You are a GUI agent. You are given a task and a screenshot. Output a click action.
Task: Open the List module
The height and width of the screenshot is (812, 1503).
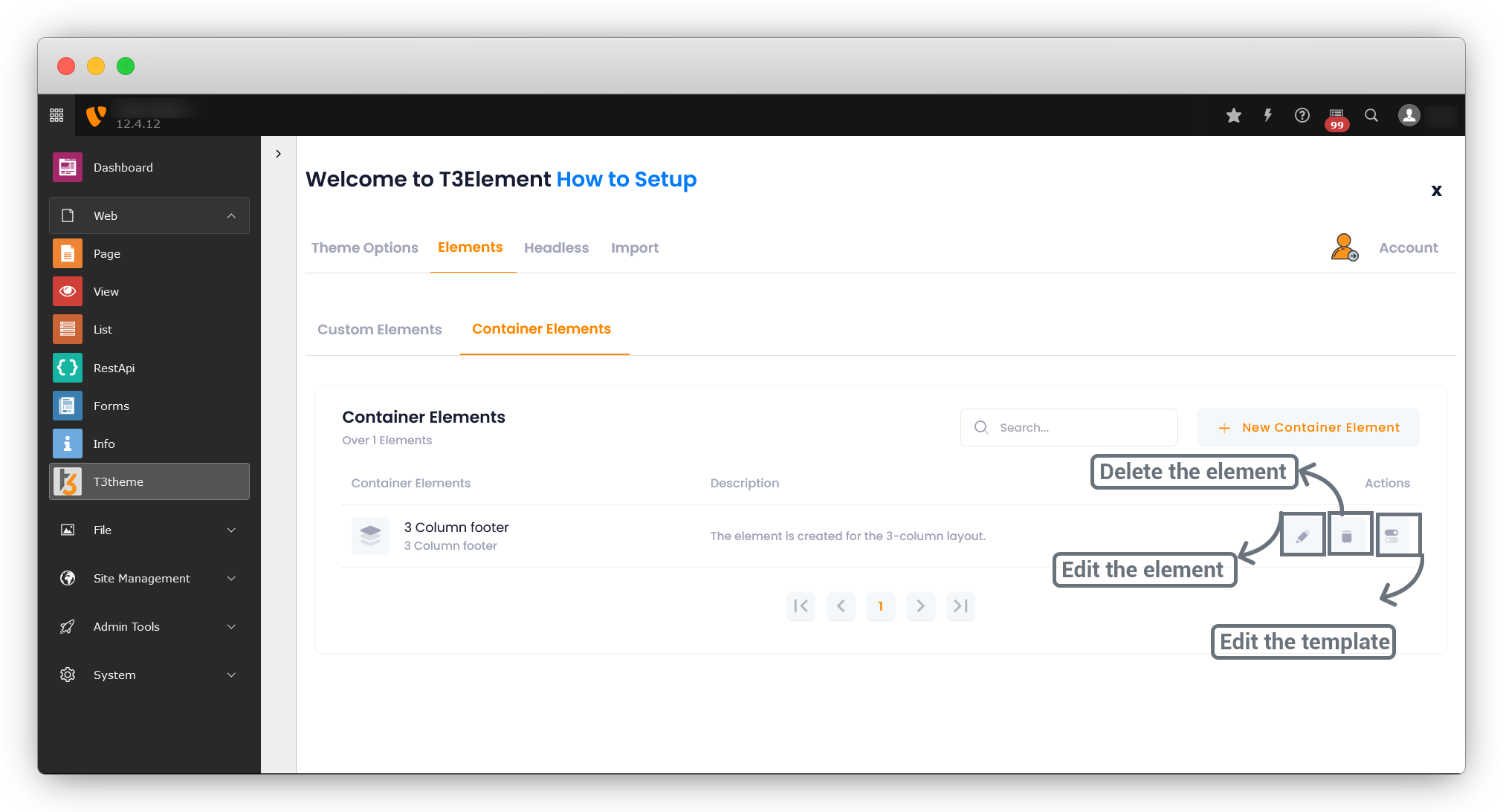tap(149, 330)
